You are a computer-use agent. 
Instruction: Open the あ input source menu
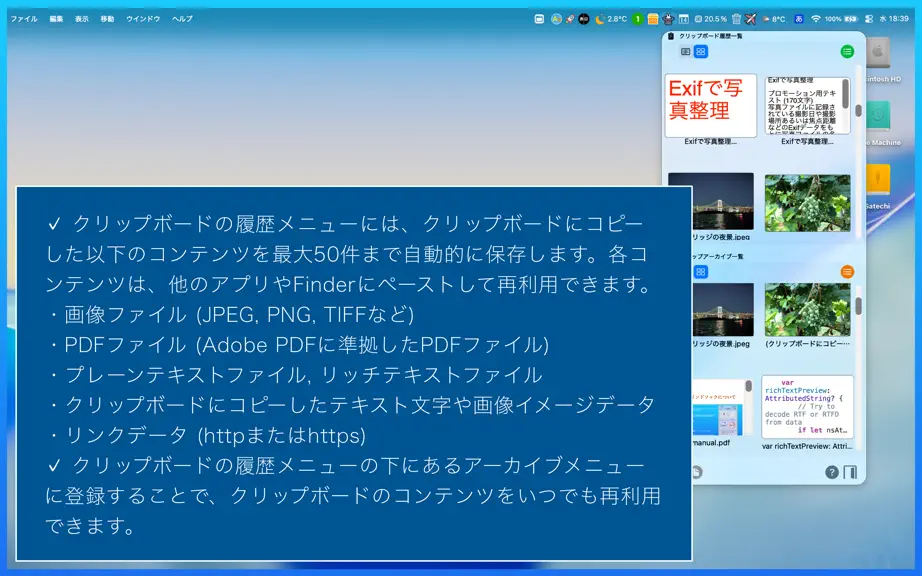pyautogui.click(x=799, y=19)
